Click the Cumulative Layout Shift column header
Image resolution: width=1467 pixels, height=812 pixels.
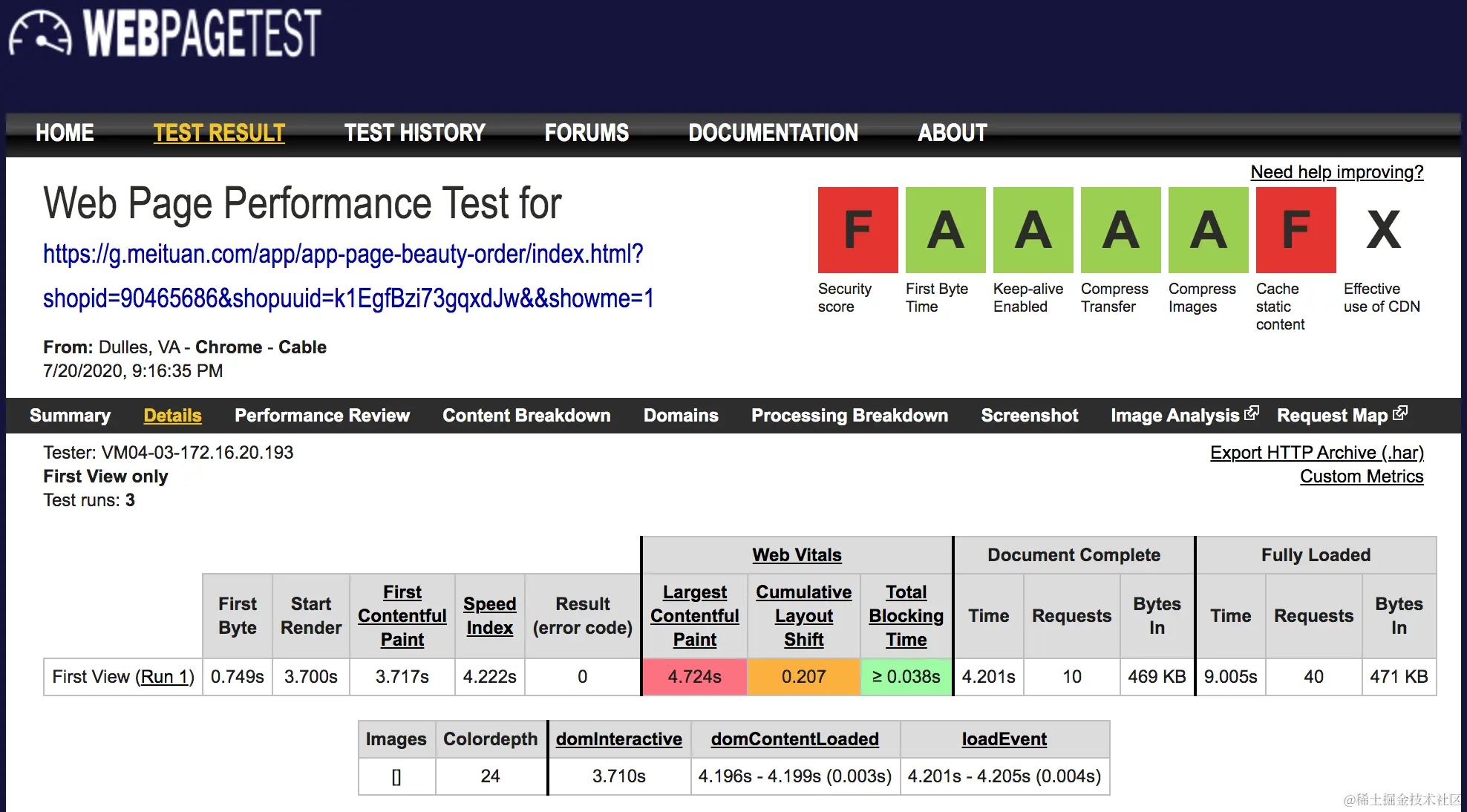(x=803, y=615)
